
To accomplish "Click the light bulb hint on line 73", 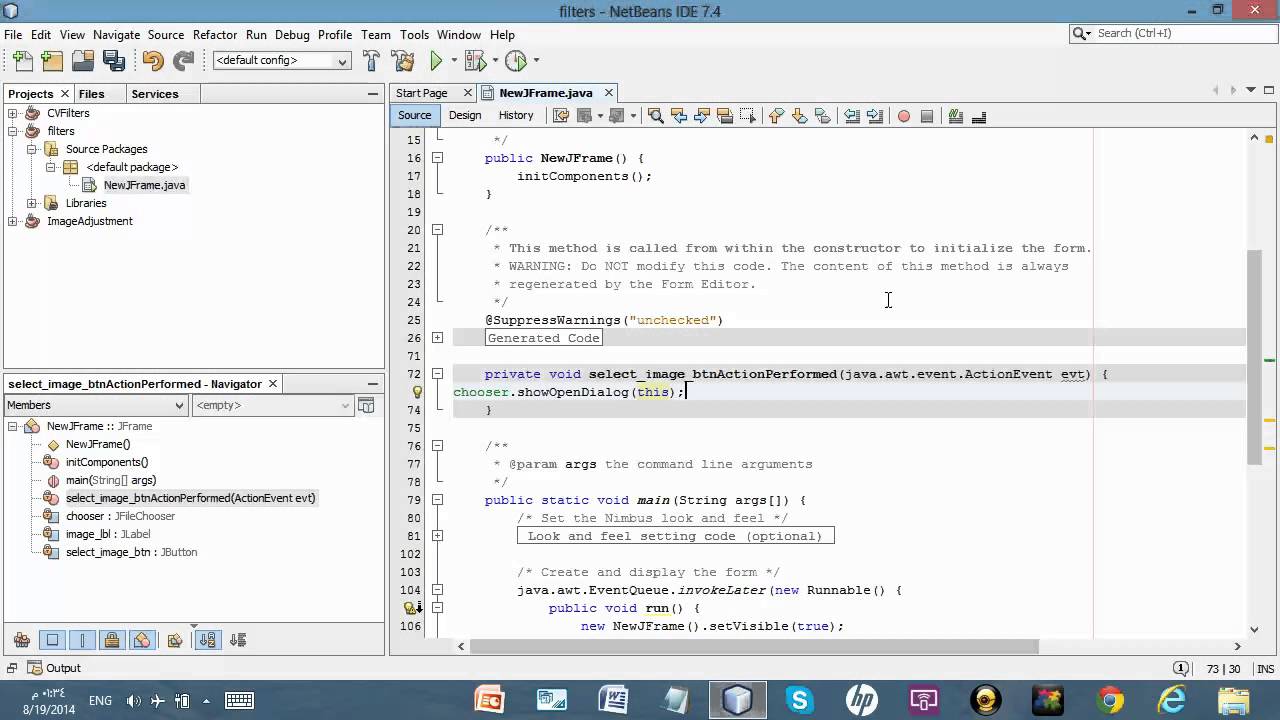I will click(x=417, y=392).
